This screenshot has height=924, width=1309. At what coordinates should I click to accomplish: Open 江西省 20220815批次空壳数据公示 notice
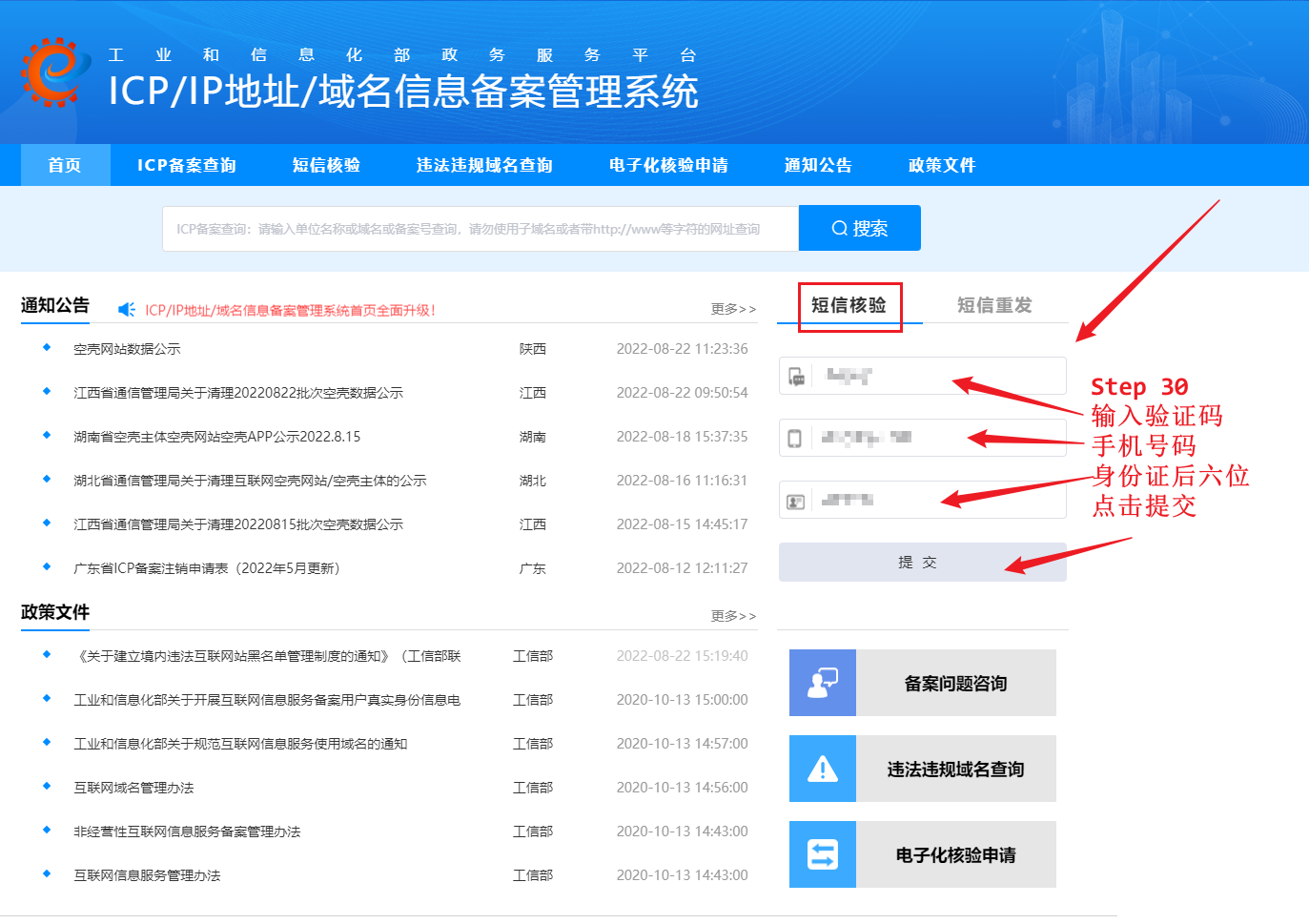[238, 524]
